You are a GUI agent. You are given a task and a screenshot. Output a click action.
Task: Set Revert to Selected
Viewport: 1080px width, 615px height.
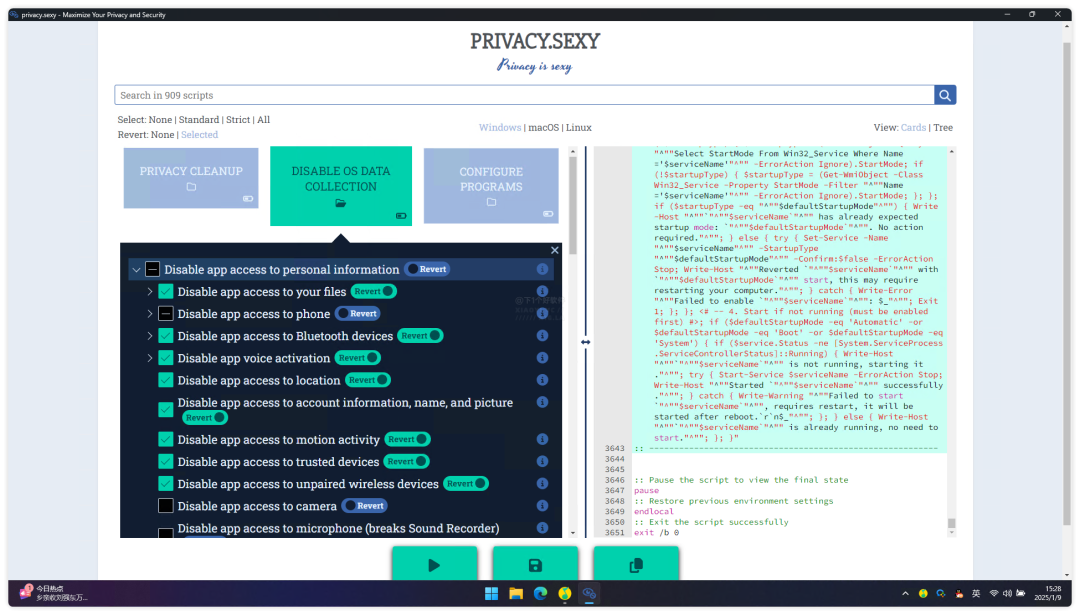[x=200, y=134]
